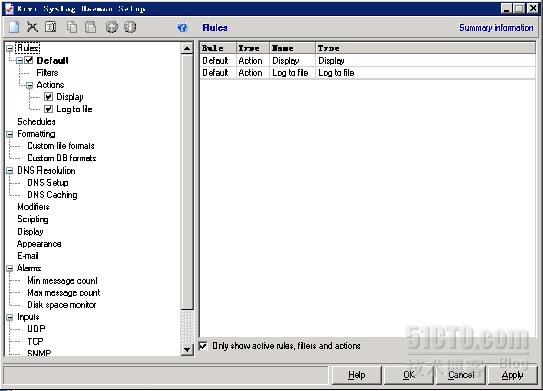Click the Rule column header
The image size is (543, 391).
(x=218, y=48)
